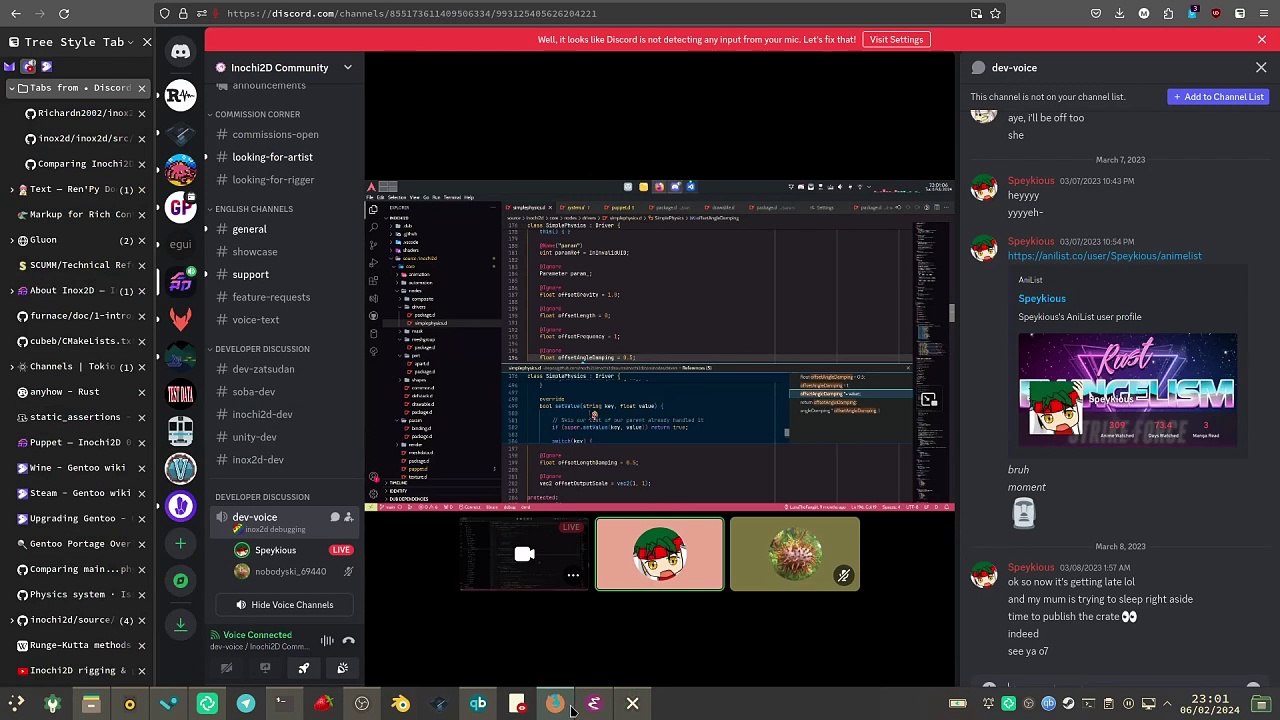Image resolution: width=1280 pixels, height=720 pixels.
Task: Hide Voice Channels list
Action: tap(283, 605)
